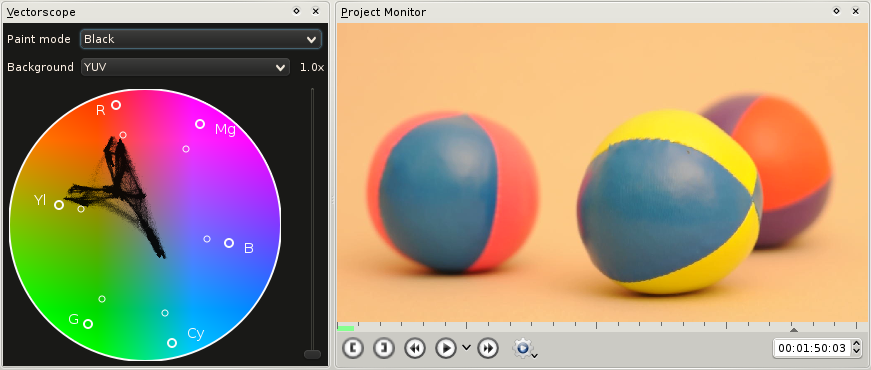The width and height of the screenshot is (871, 370).
Task: Close the Project Monitor panel
Action: [855, 11]
